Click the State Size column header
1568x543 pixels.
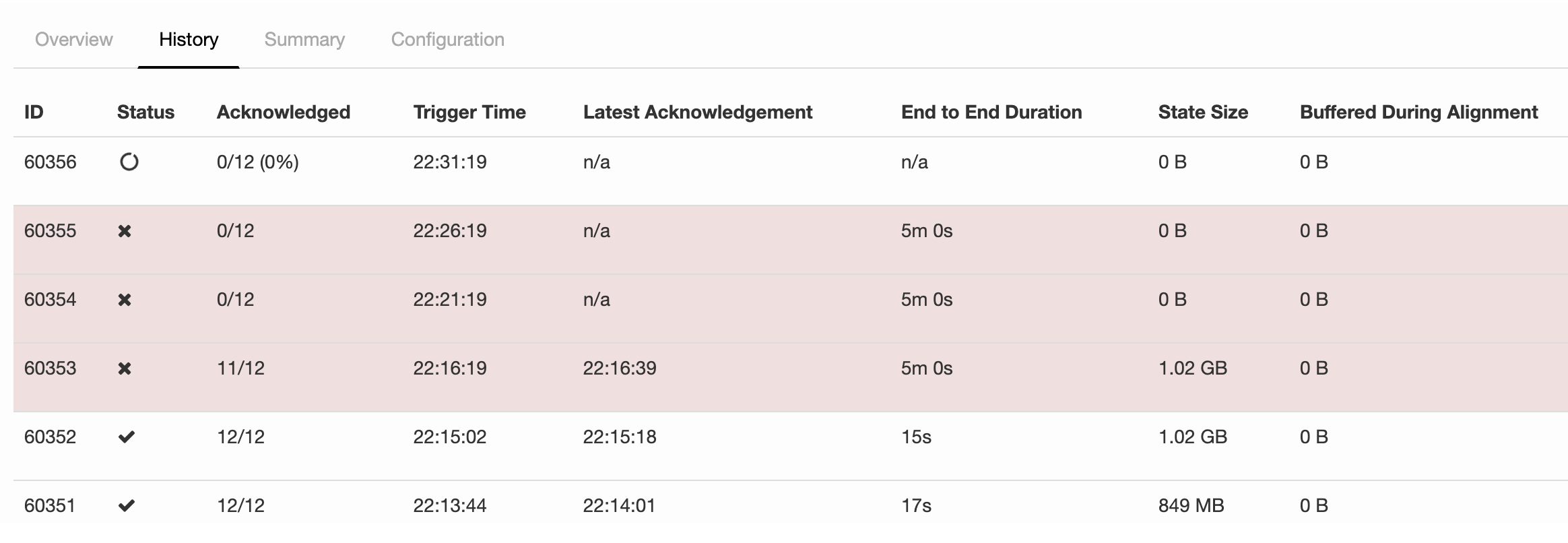(1203, 113)
